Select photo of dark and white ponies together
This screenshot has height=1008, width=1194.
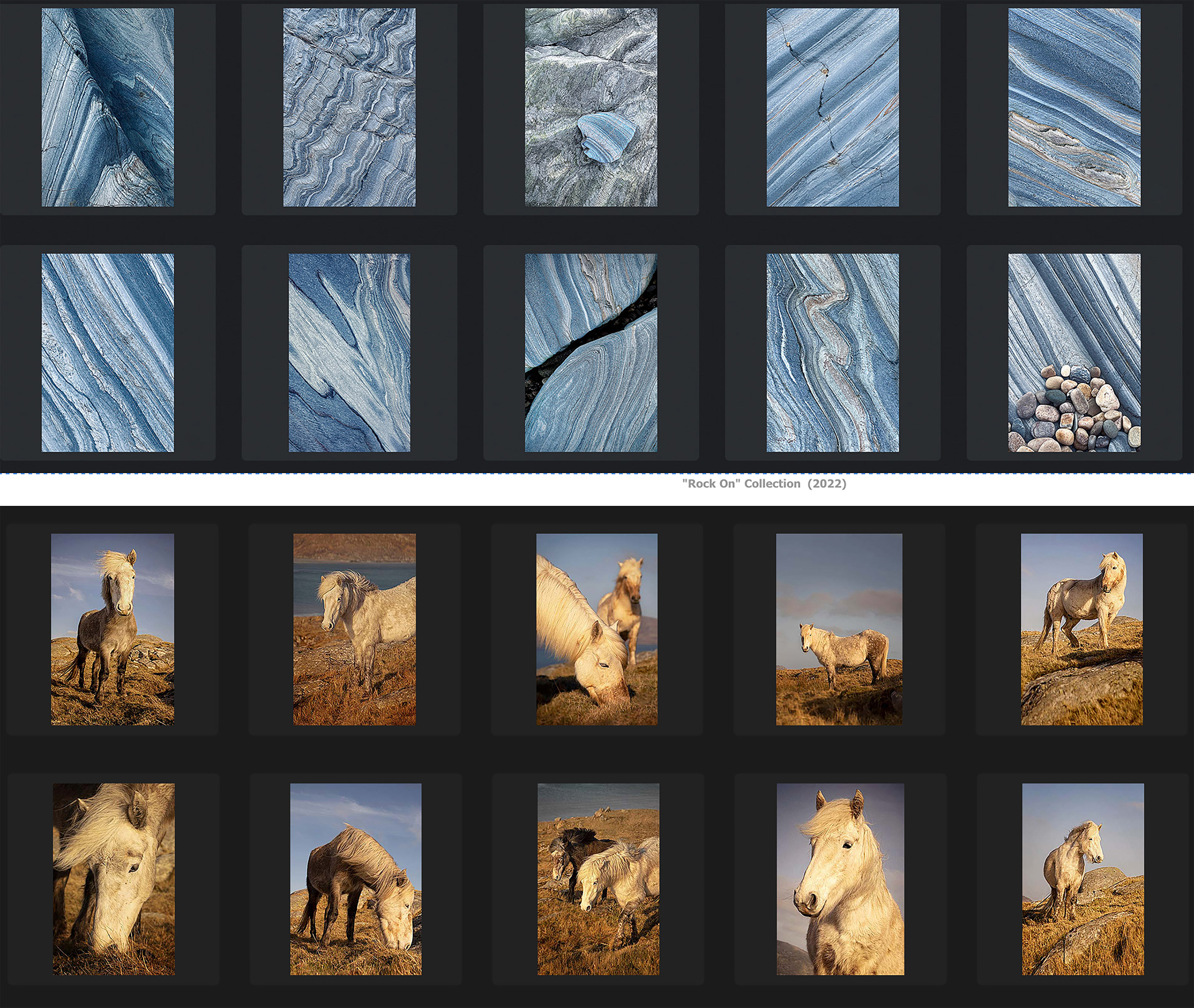[x=598, y=879]
